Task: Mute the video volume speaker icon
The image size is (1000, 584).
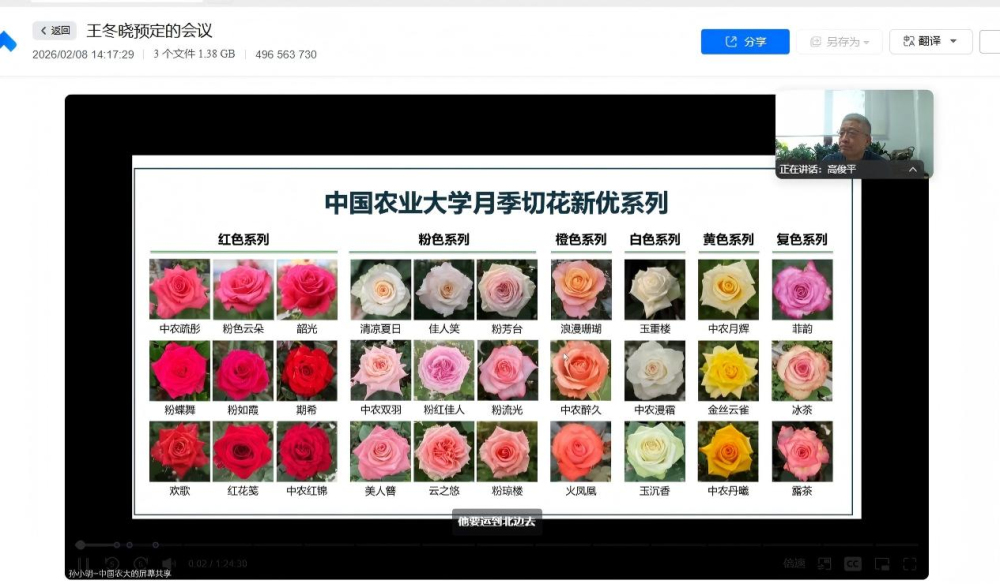Action: (169, 563)
